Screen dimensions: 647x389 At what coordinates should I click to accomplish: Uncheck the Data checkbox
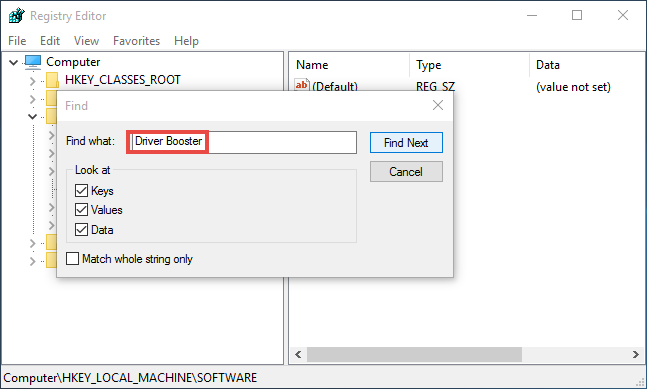tap(81, 229)
